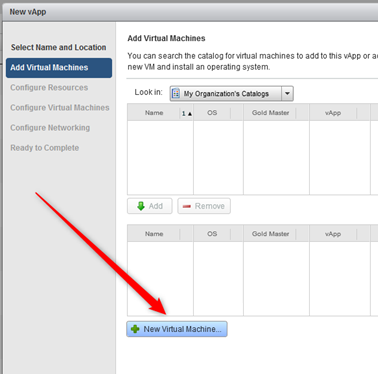
Task: Click the catalog icon in Look in box
Action: point(176,94)
